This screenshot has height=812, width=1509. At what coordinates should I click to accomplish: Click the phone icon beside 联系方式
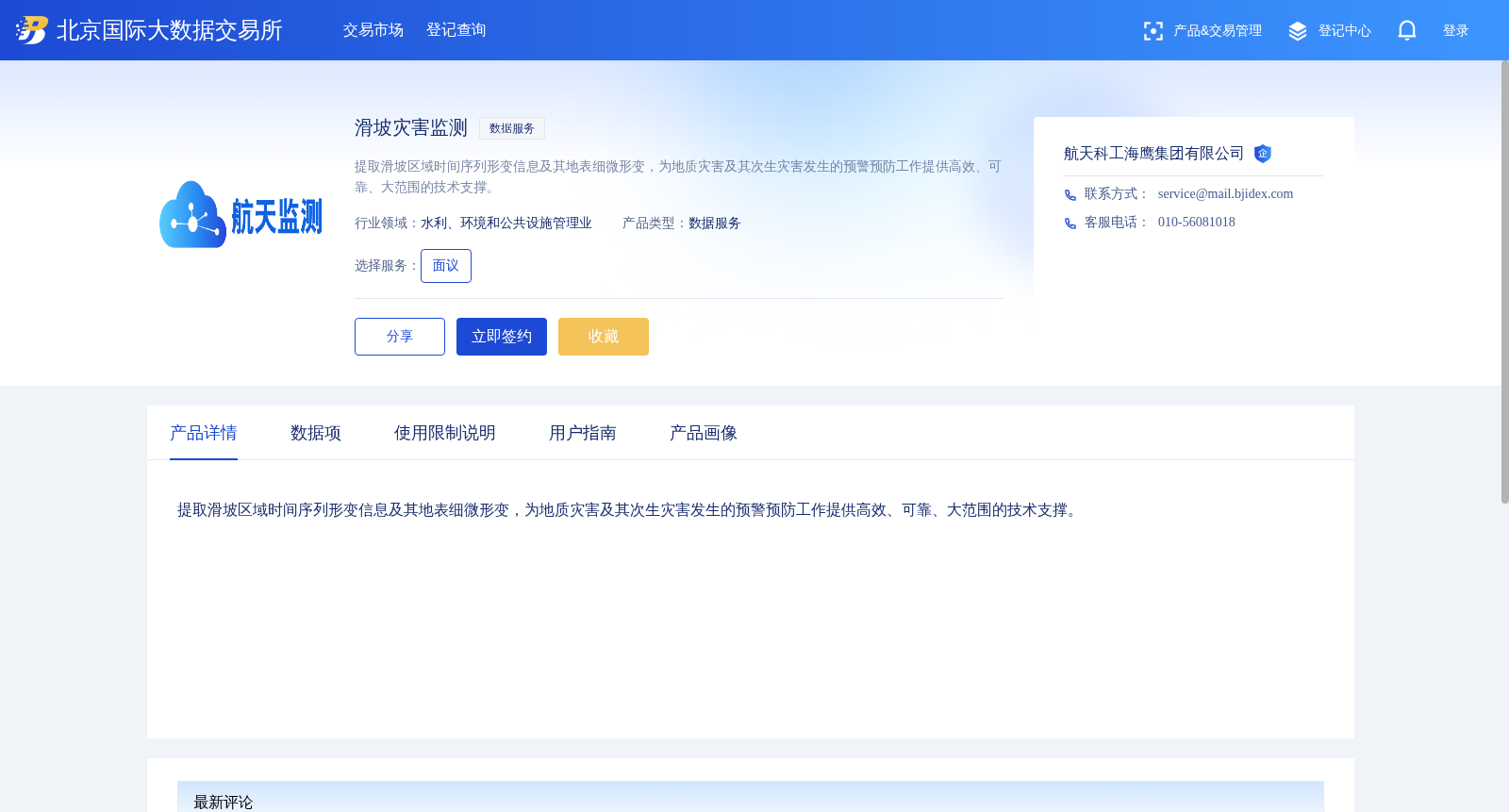(1070, 195)
